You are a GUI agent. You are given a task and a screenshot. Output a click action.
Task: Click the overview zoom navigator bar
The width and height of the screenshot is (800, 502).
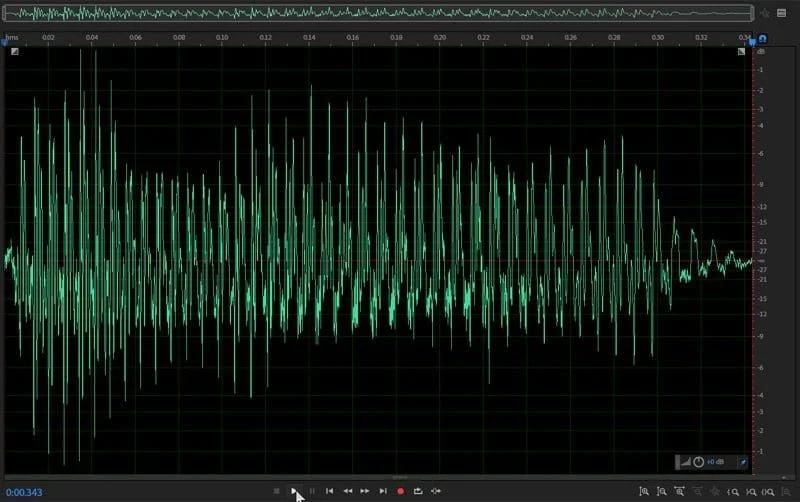pos(378,13)
